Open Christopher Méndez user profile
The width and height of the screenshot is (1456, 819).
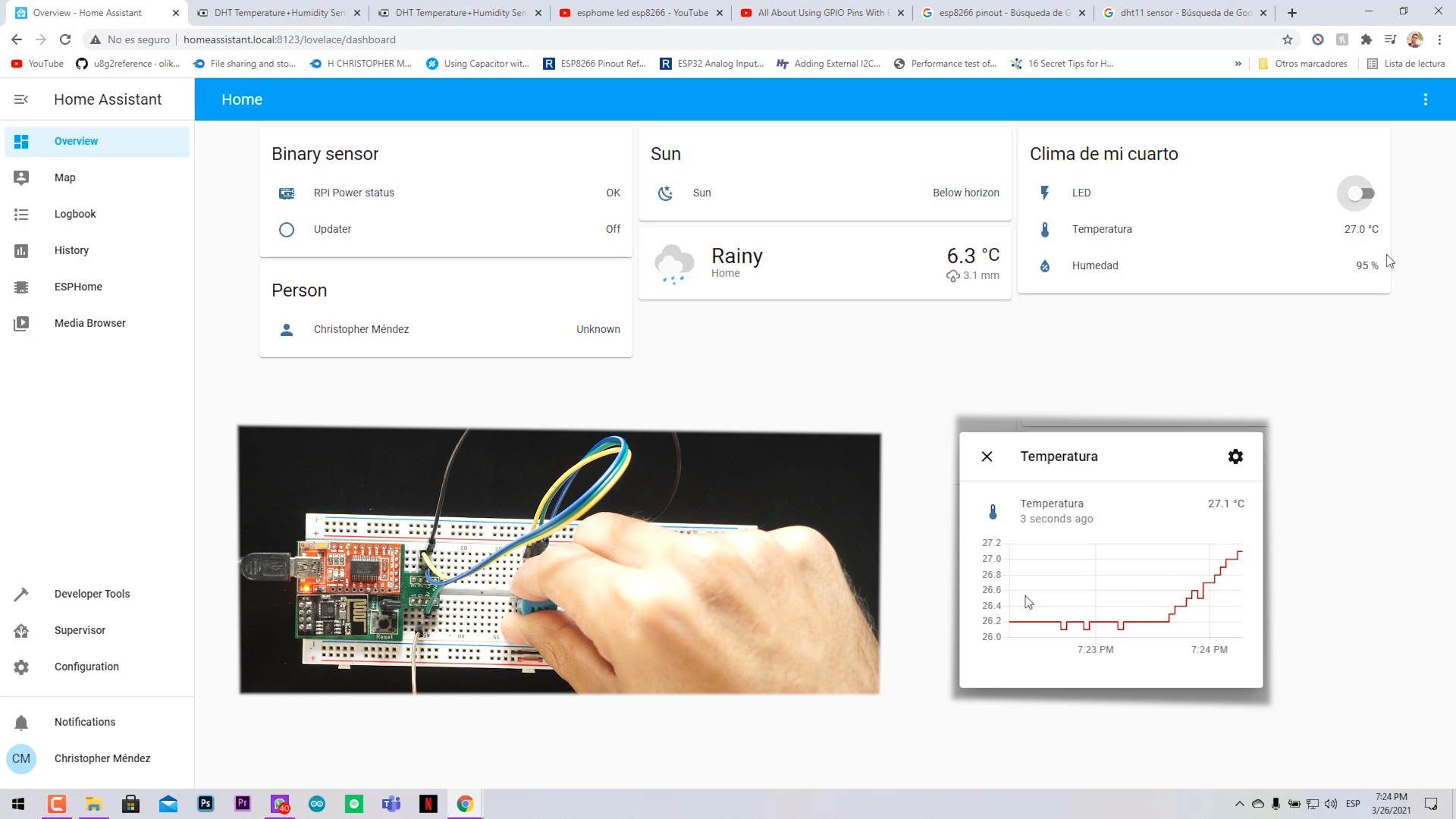[102, 758]
